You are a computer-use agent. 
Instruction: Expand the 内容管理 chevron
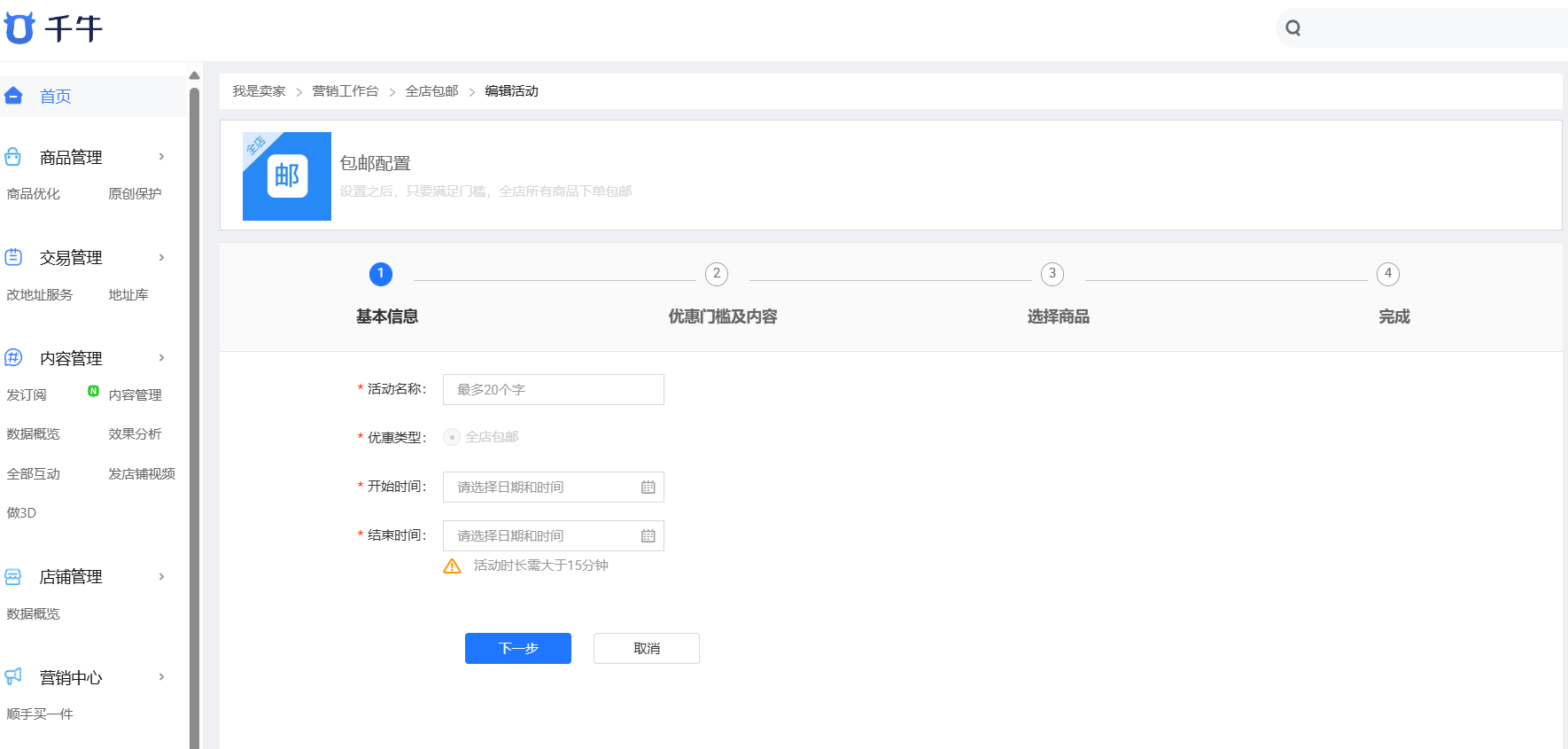pos(161,358)
